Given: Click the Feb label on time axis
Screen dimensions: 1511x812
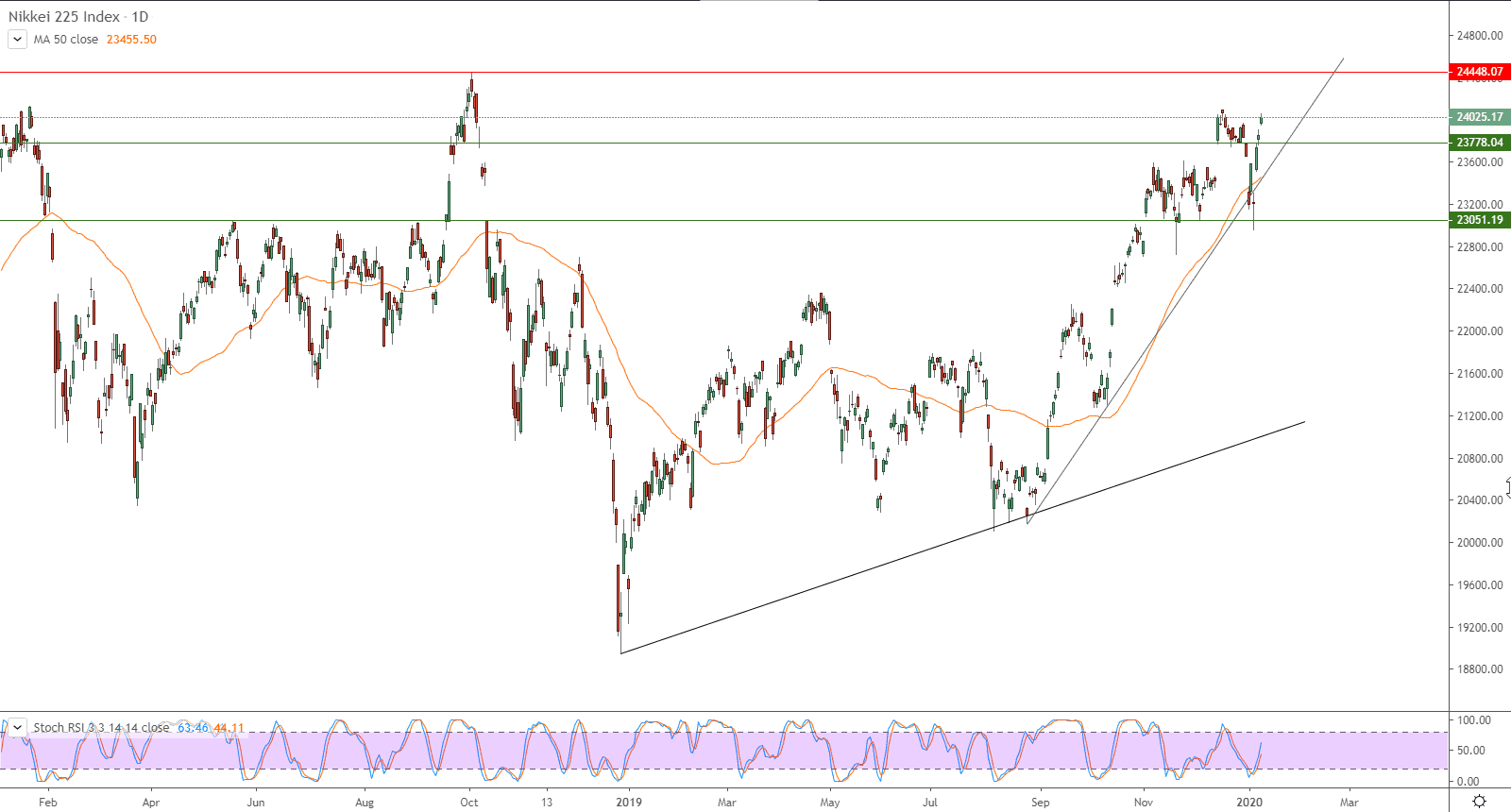Looking at the screenshot, I should (x=48, y=803).
